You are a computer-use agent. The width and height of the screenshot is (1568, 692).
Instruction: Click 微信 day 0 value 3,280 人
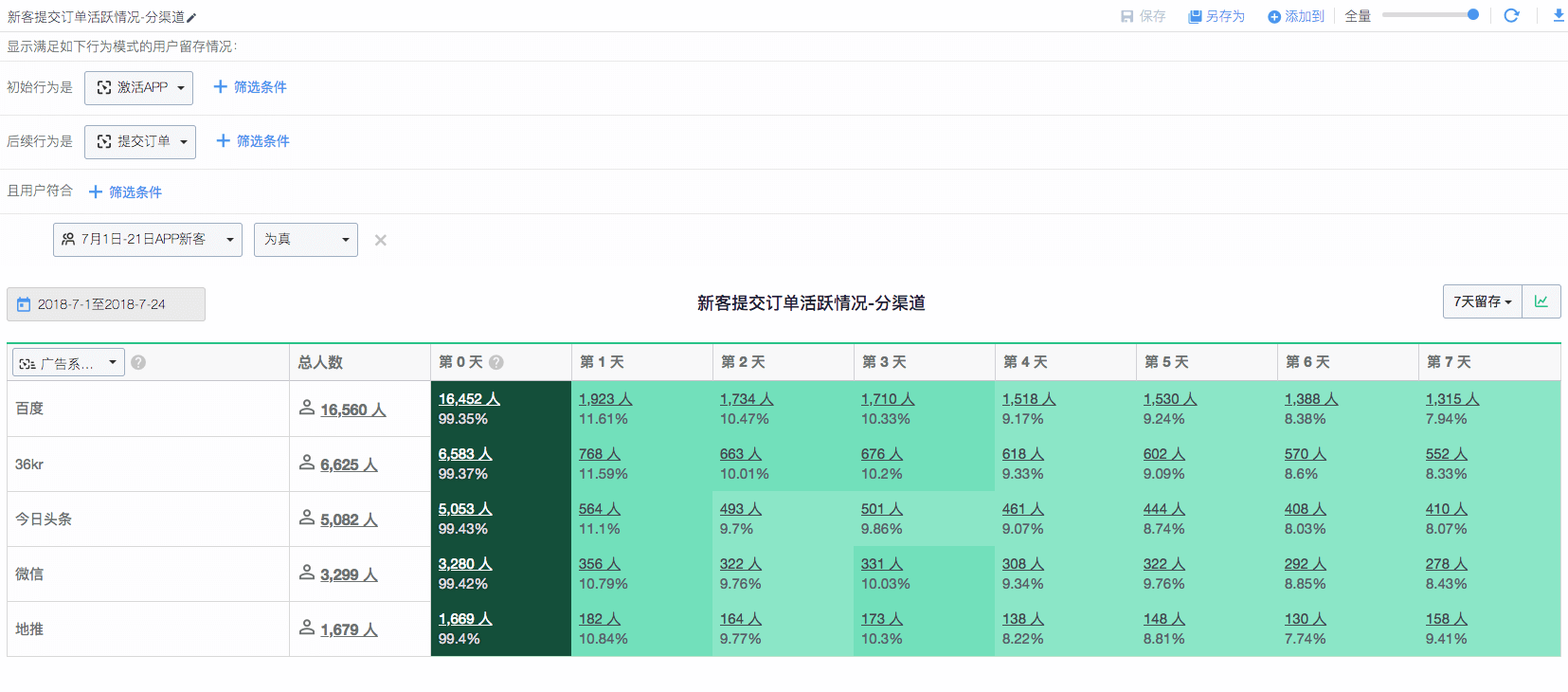click(x=465, y=564)
